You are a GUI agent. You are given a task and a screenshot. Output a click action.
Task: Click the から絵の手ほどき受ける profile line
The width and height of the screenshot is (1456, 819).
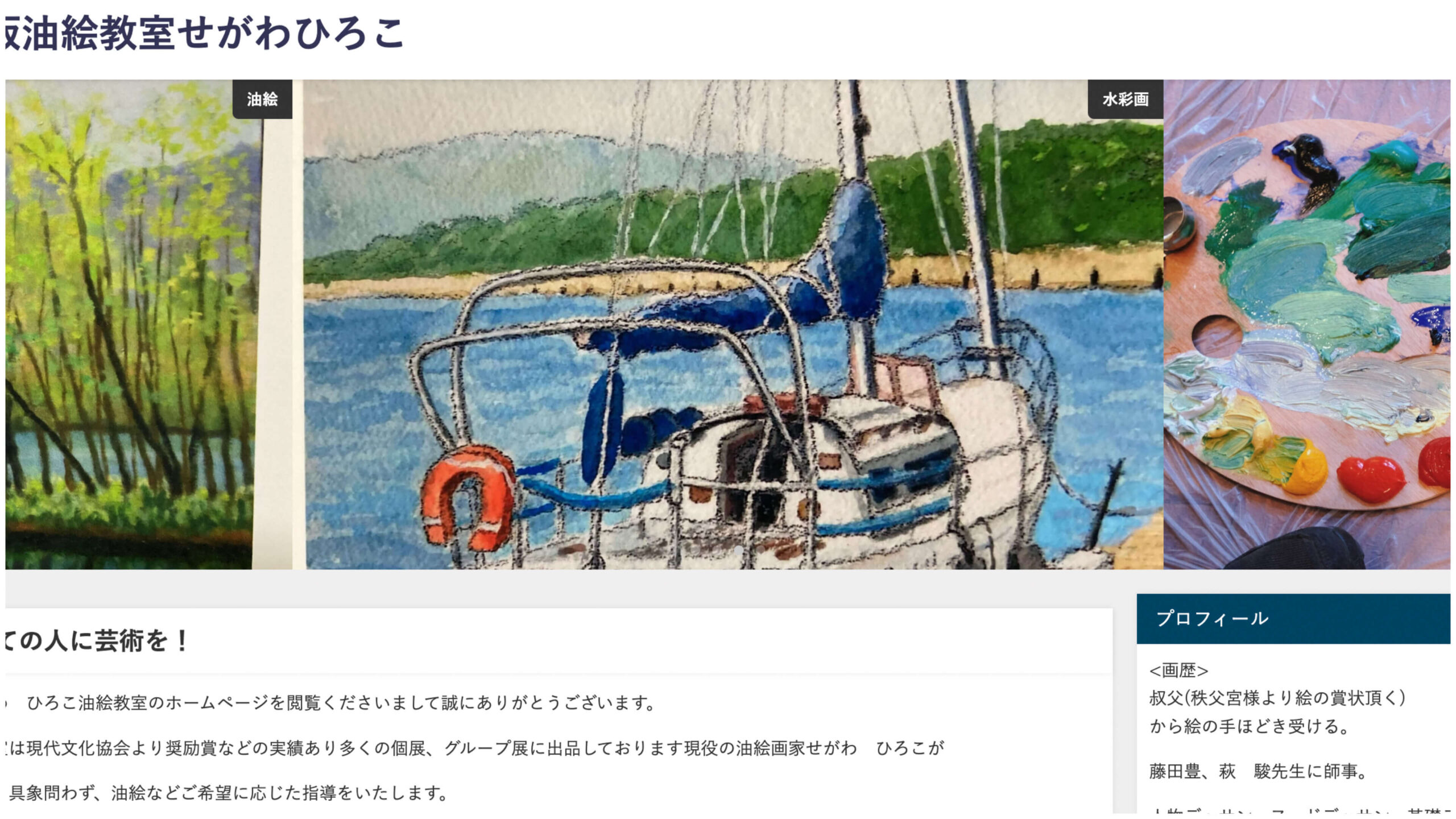(x=1248, y=726)
